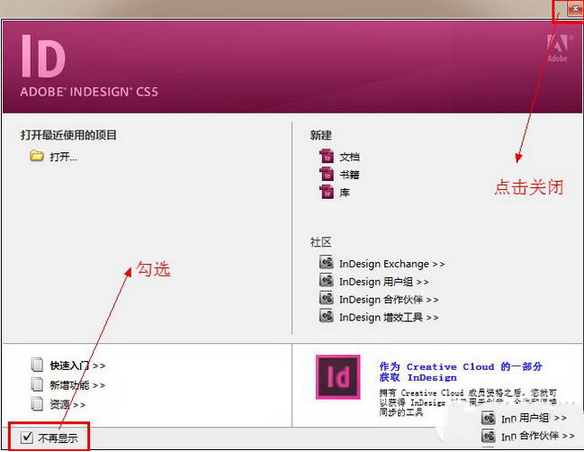
Task: Create a new 库 via its text link
Action: (345, 192)
